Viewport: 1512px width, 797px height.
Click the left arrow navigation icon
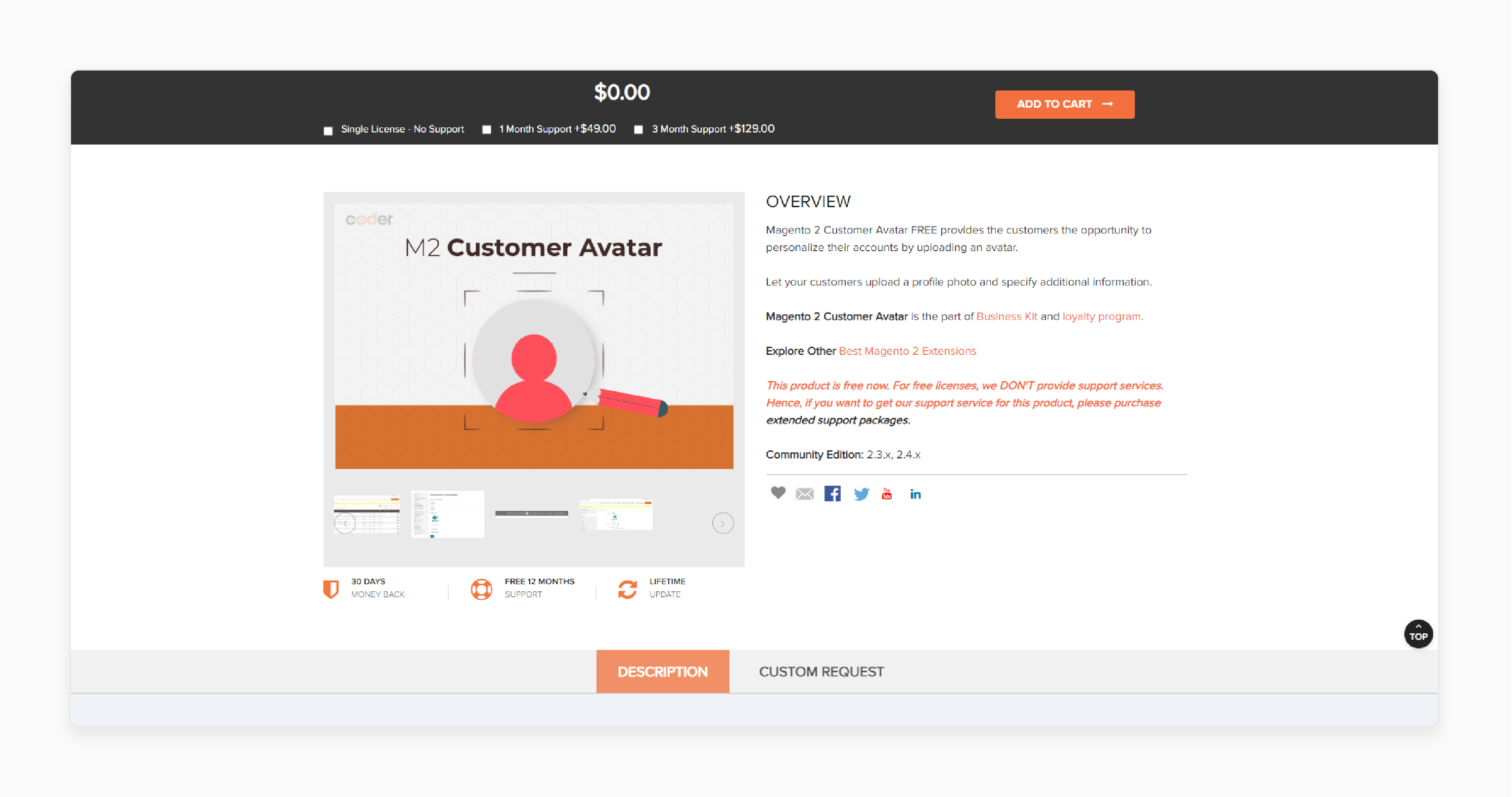pos(346,521)
